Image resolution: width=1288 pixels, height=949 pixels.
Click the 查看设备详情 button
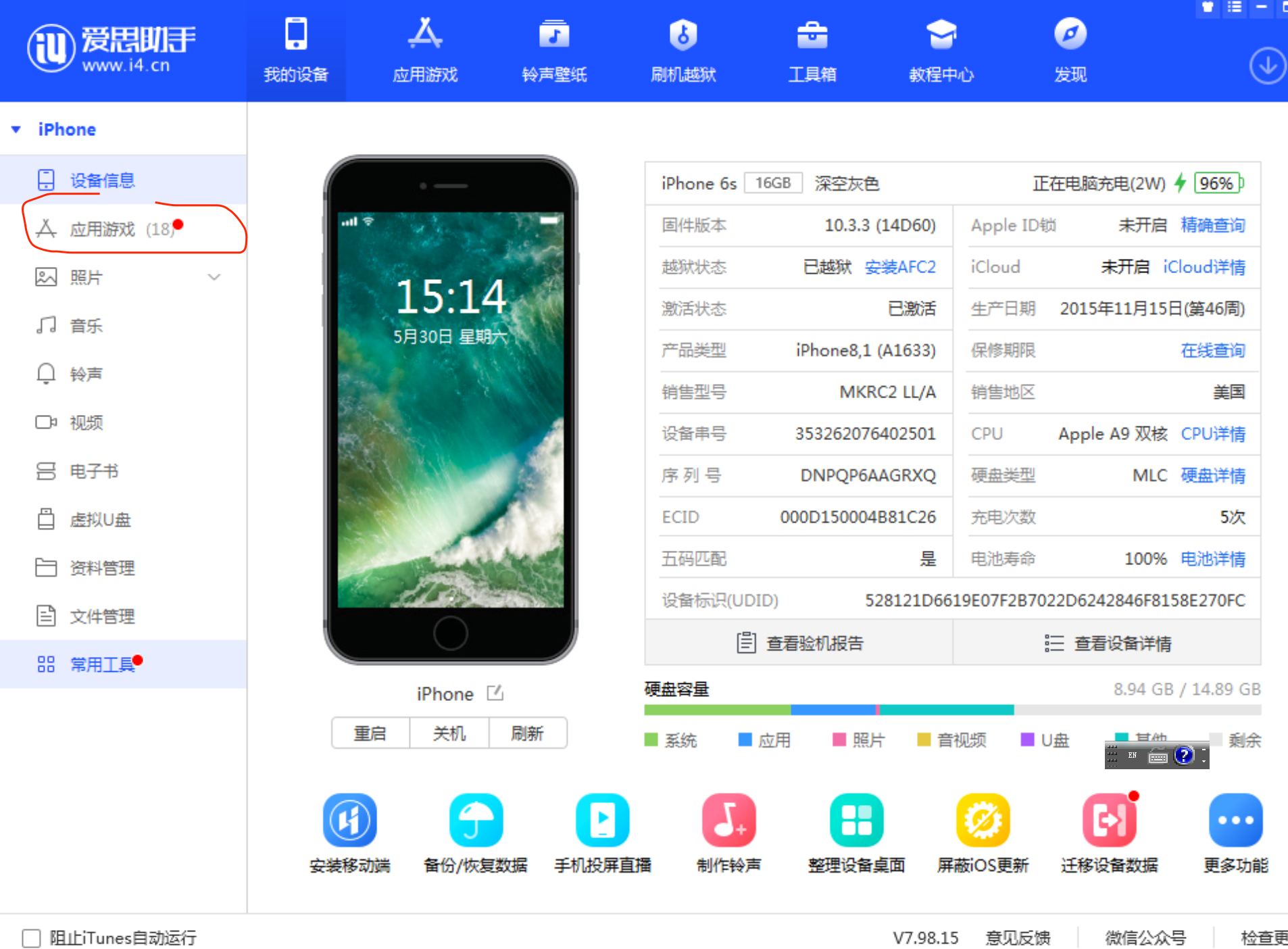[x=1107, y=643]
